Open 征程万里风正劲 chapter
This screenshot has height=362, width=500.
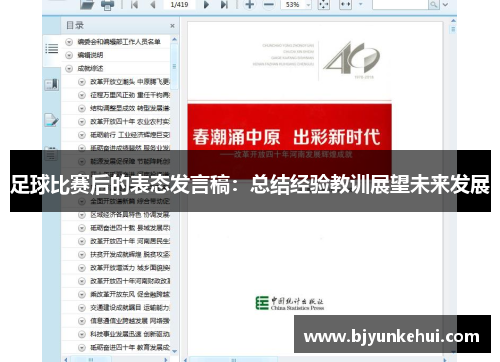click(x=130, y=95)
